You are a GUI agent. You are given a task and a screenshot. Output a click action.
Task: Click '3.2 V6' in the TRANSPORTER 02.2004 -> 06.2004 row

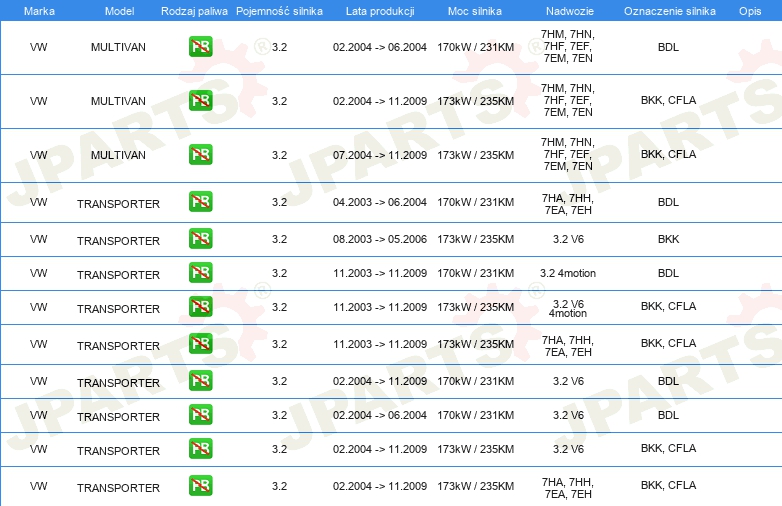(x=568, y=415)
